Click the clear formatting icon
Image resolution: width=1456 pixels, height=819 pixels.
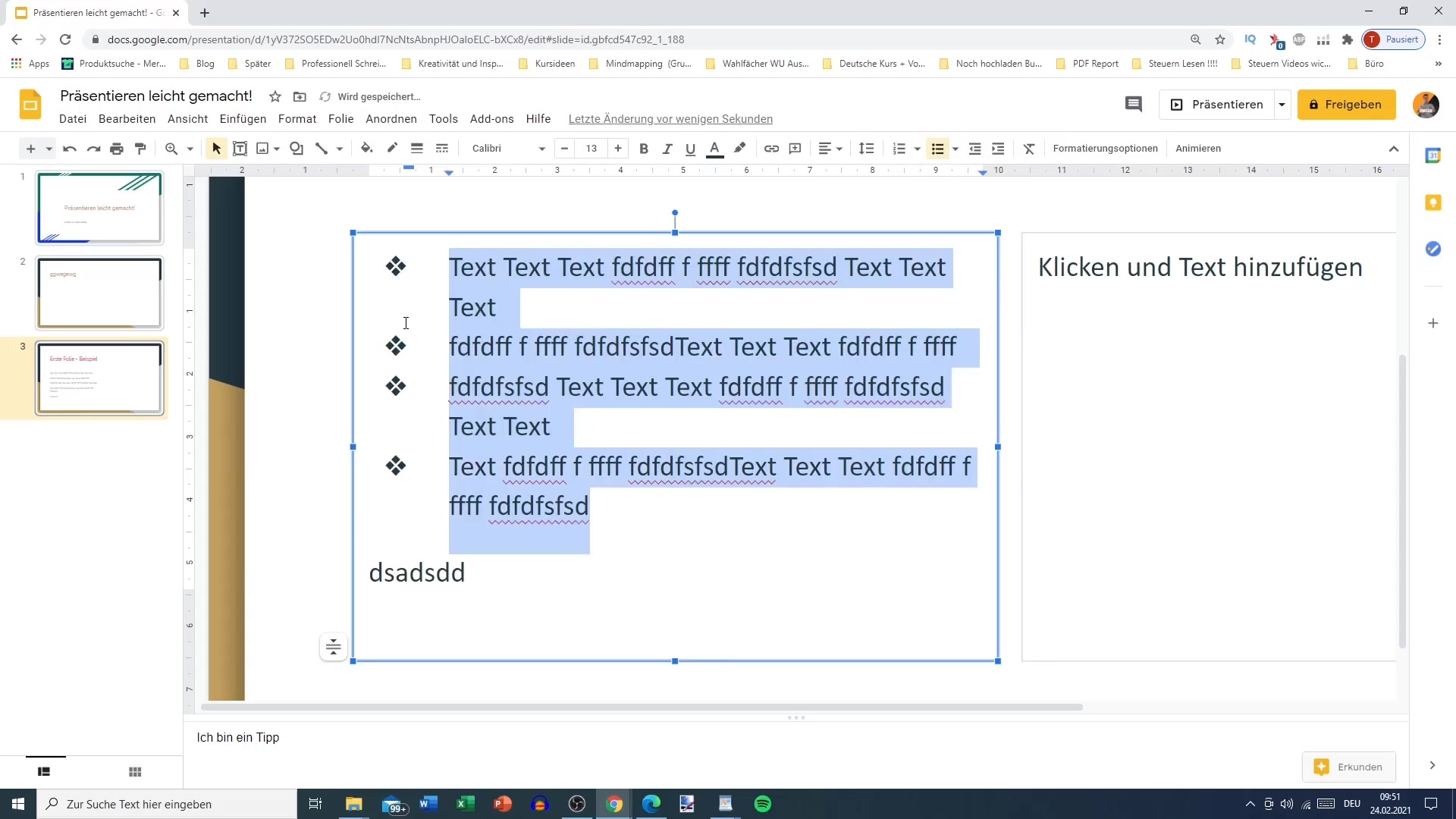[1029, 149]
